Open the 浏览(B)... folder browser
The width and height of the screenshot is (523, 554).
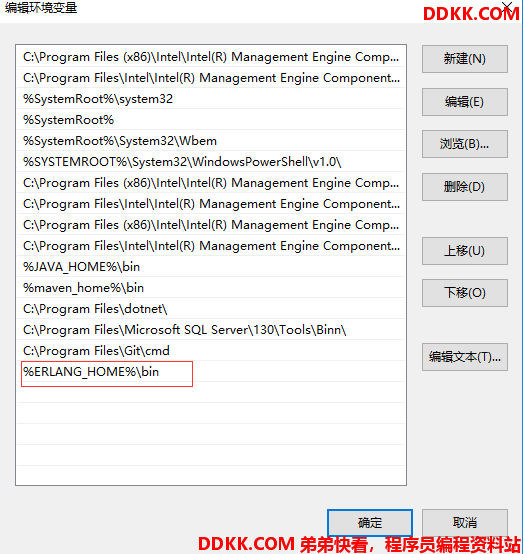pos(465,144)
